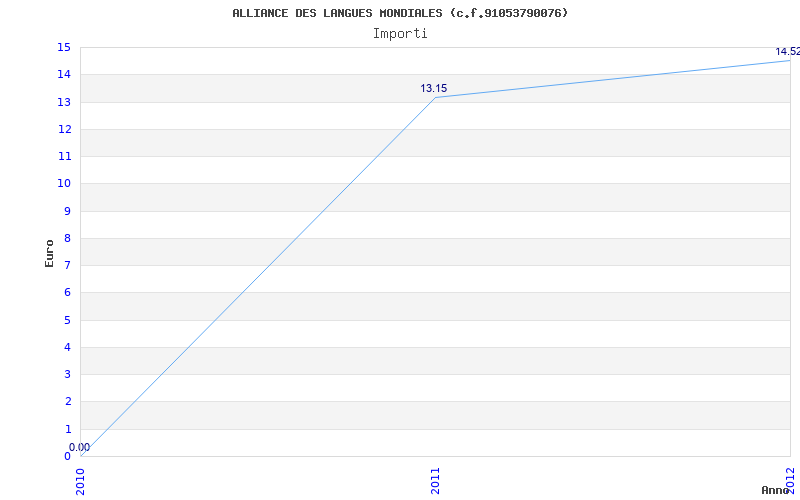Click the 0.00 data point label
The height and width of the screenshot is (500, 800).
(x=80, y=447)
